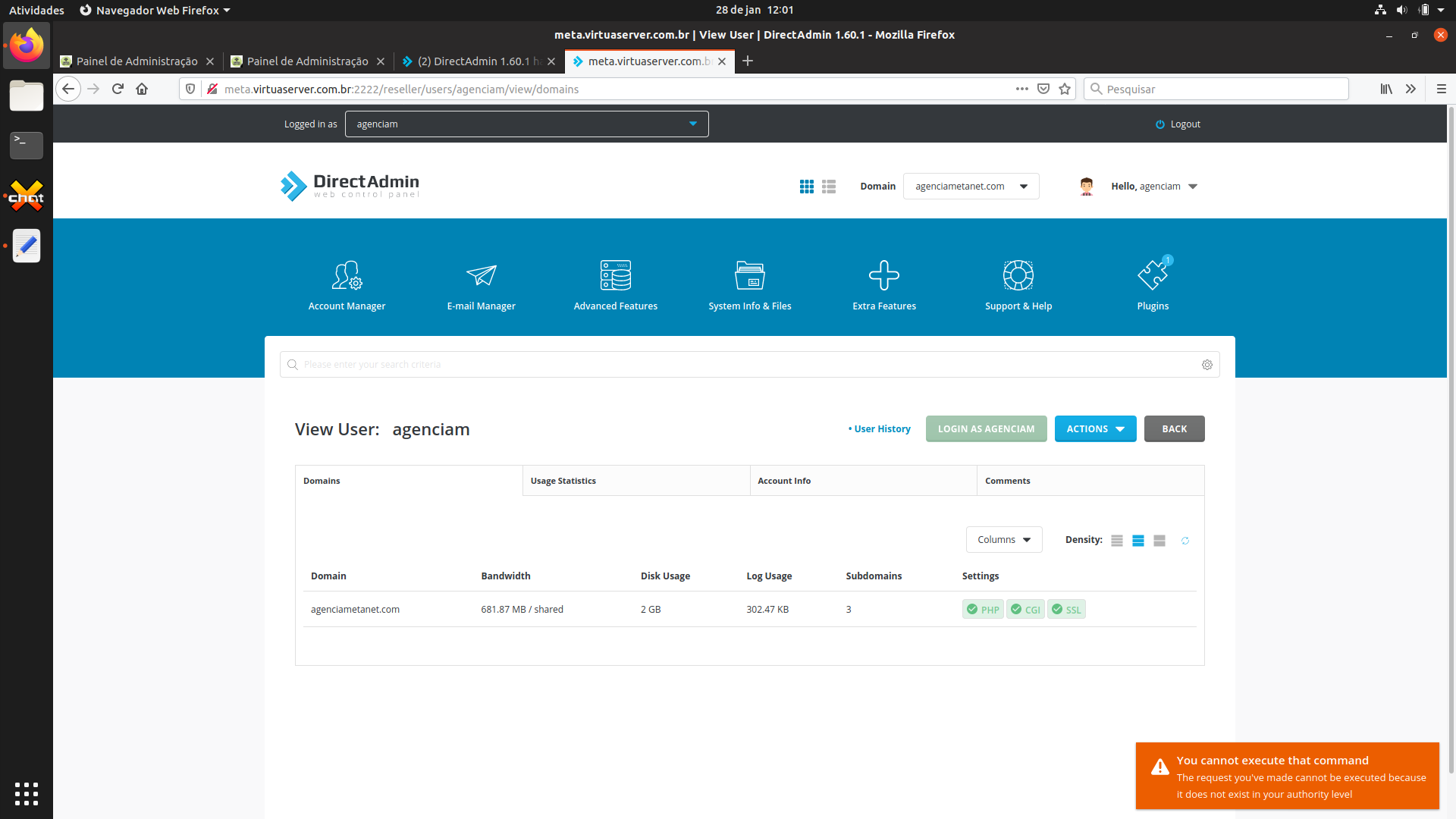Open the Account Info tab

pos(863,481)
